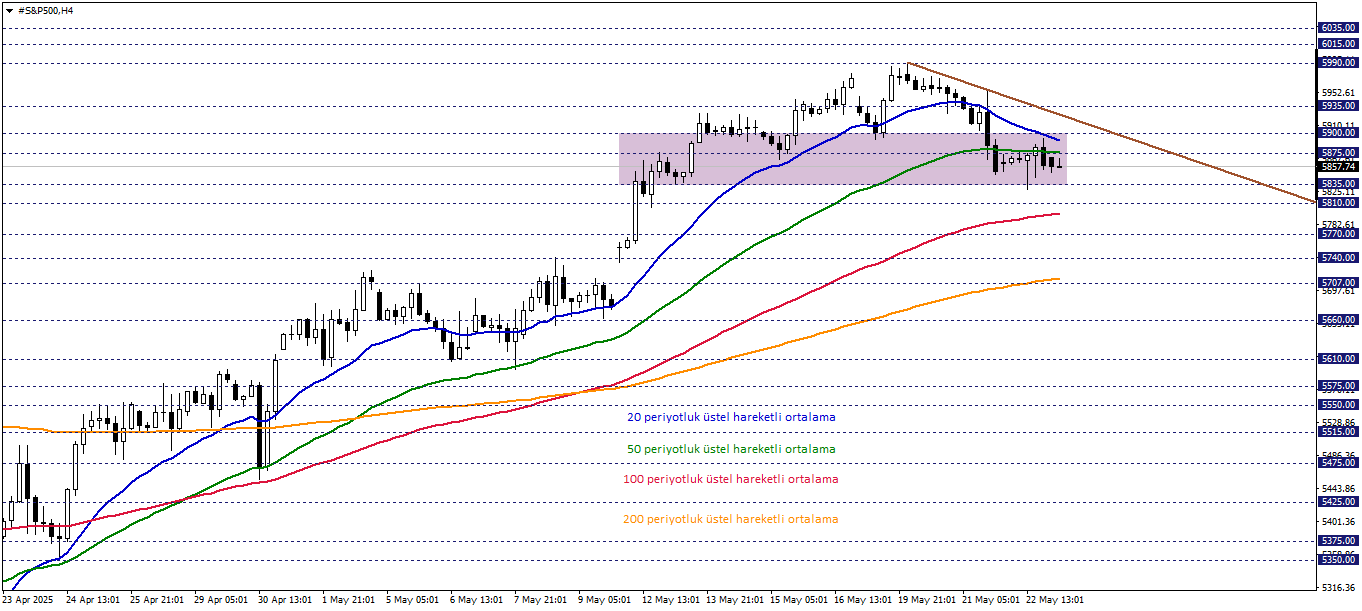Screen dimensions: 1362x611
Task: Click the 16 May 13:01 time label
Action: click(863, 601)
